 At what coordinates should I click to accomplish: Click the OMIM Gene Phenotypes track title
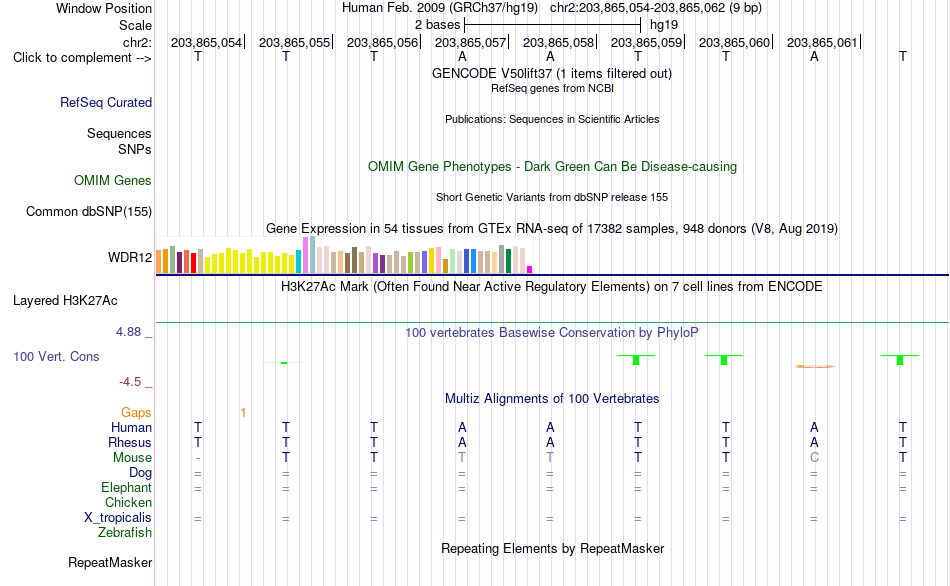tap(552, 167)
